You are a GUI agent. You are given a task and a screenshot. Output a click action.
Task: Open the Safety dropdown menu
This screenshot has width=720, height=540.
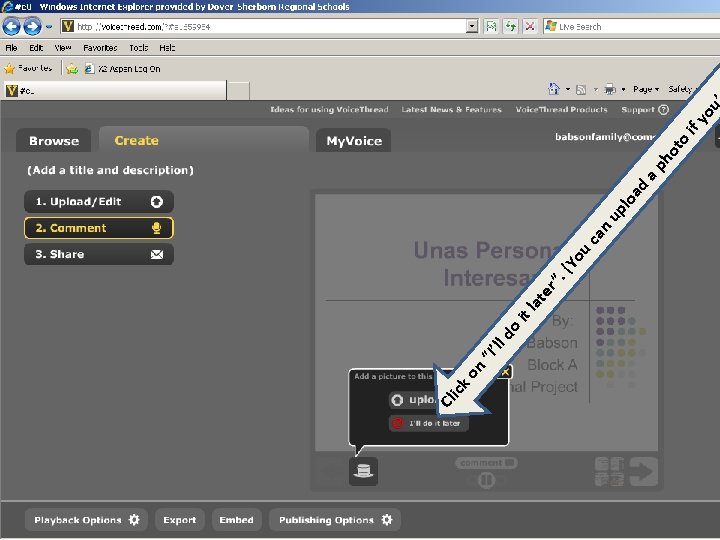(683, 89)
